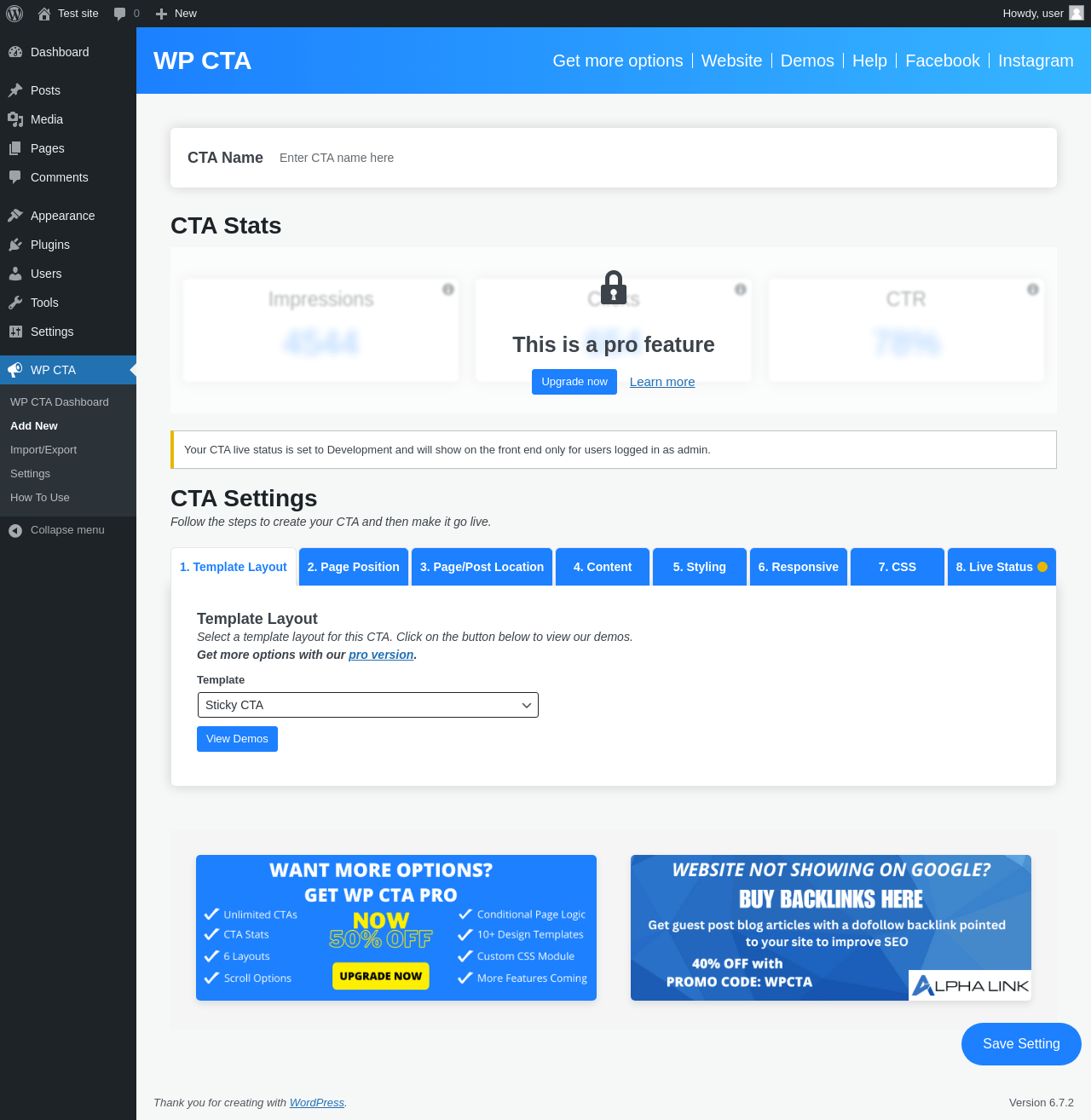Click the CTA Settings heading
The height and width of the screenshot is (1120, 1091).
tap(244, 499)
